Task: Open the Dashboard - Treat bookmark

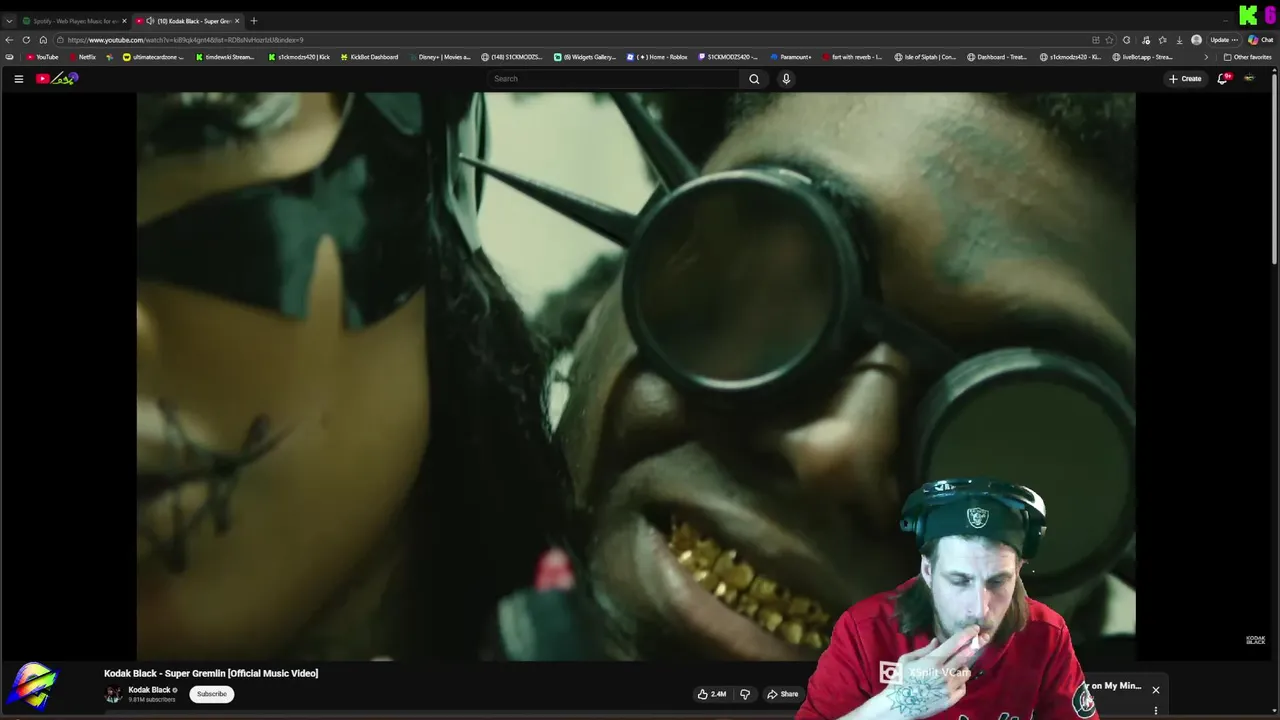Action: click(x=997, y=57)
